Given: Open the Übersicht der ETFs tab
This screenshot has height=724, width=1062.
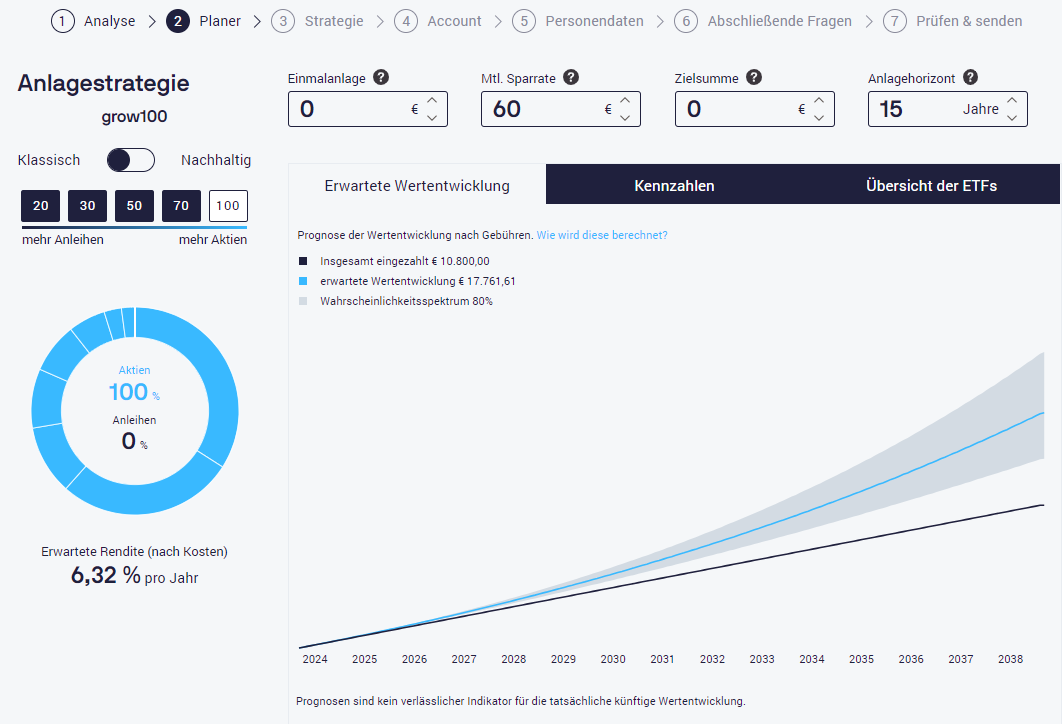Looking at the screenshot, I should (x=931, y=186).
